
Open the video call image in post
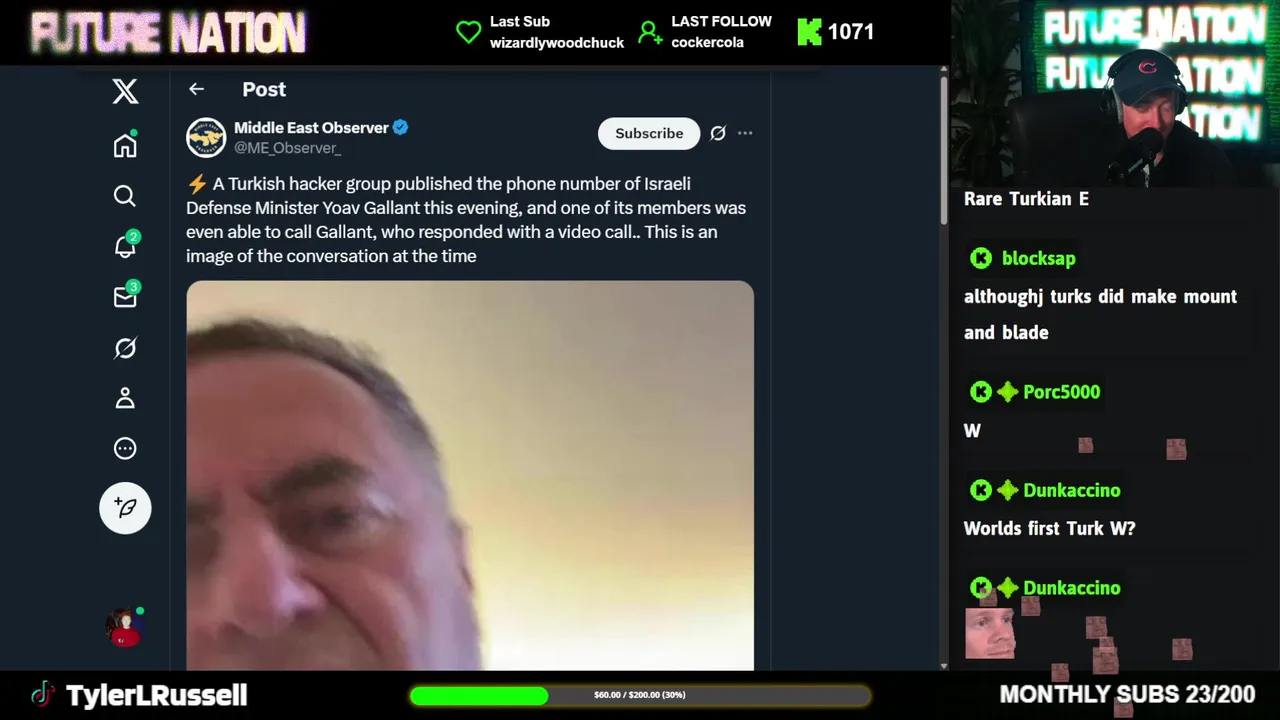(470, 476)
